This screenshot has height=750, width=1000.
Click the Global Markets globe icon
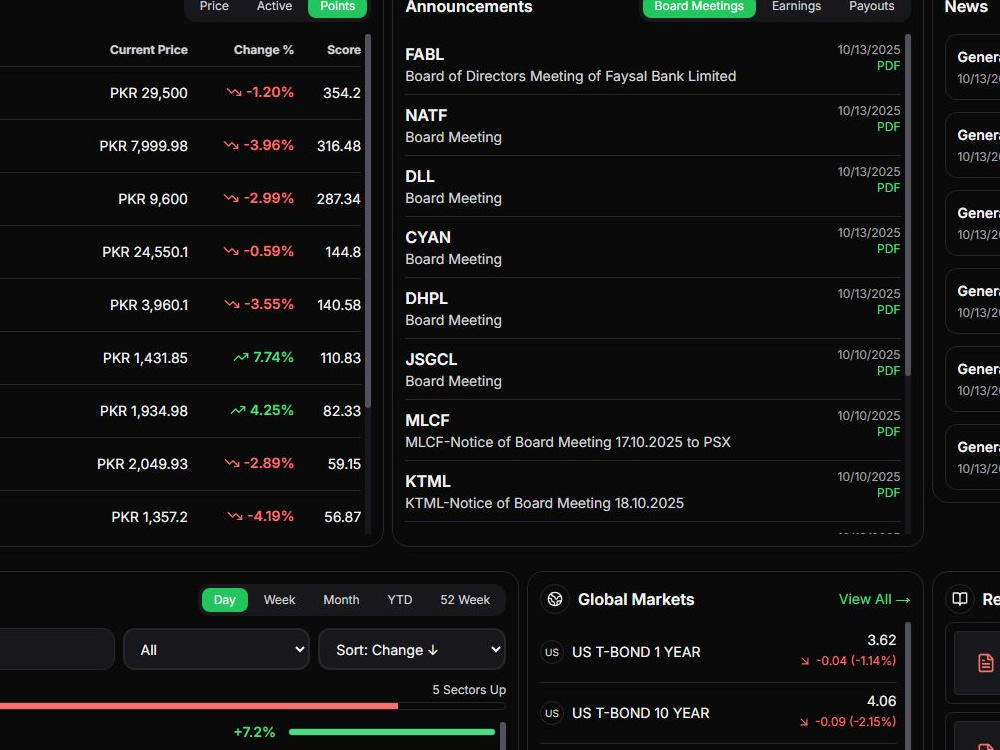point(555,599)
